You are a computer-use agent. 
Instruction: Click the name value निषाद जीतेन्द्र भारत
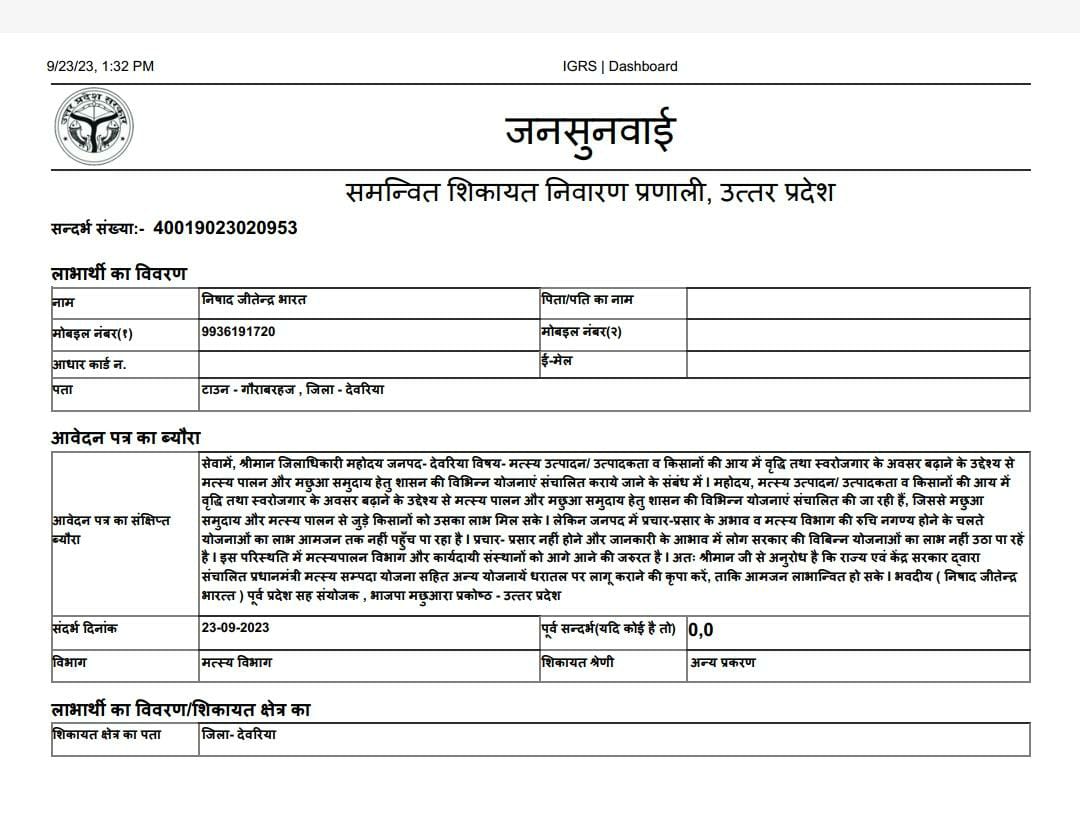254,300
